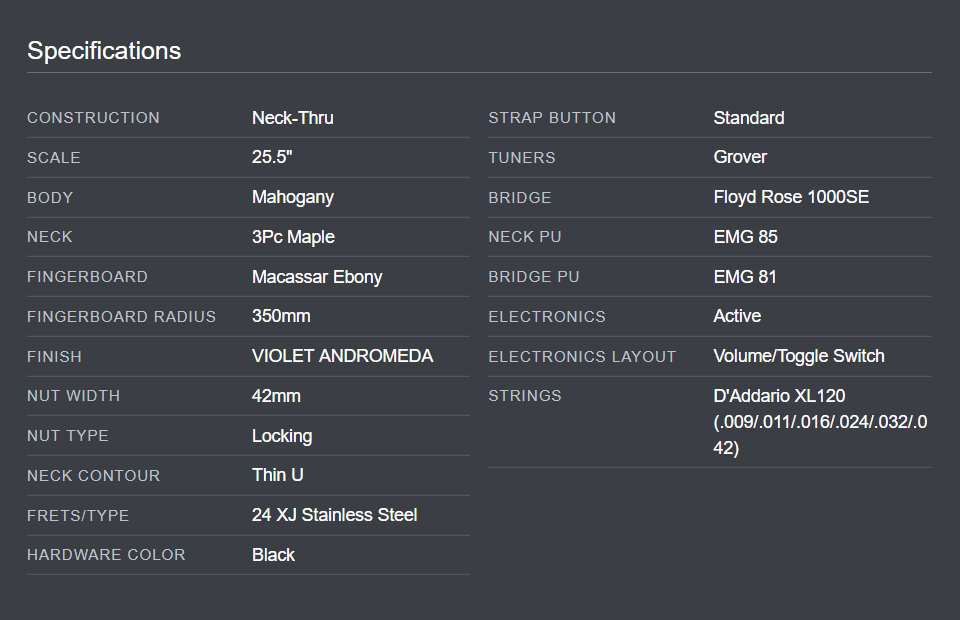This screenshot has height=620, width=960.
Task: Click the STRAP BUTTON label
Action: [x=552, y=118]
